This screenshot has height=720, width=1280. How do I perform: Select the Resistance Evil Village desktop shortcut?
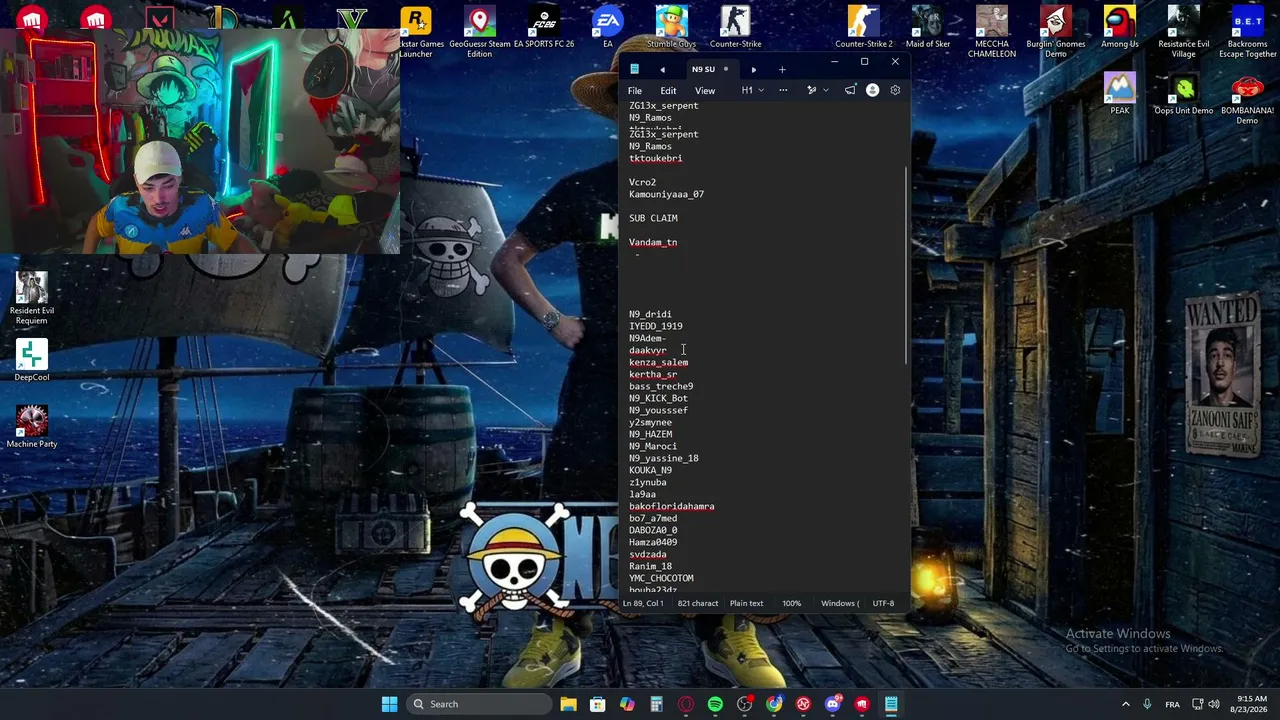[1184, 32]
